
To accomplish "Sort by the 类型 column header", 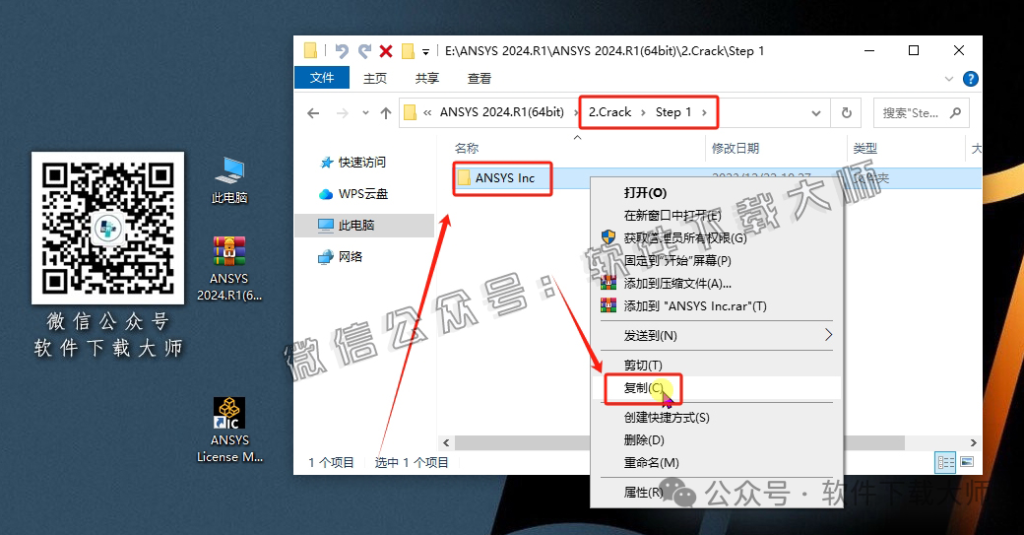I will pyautogui.click(x=865, y=148).
